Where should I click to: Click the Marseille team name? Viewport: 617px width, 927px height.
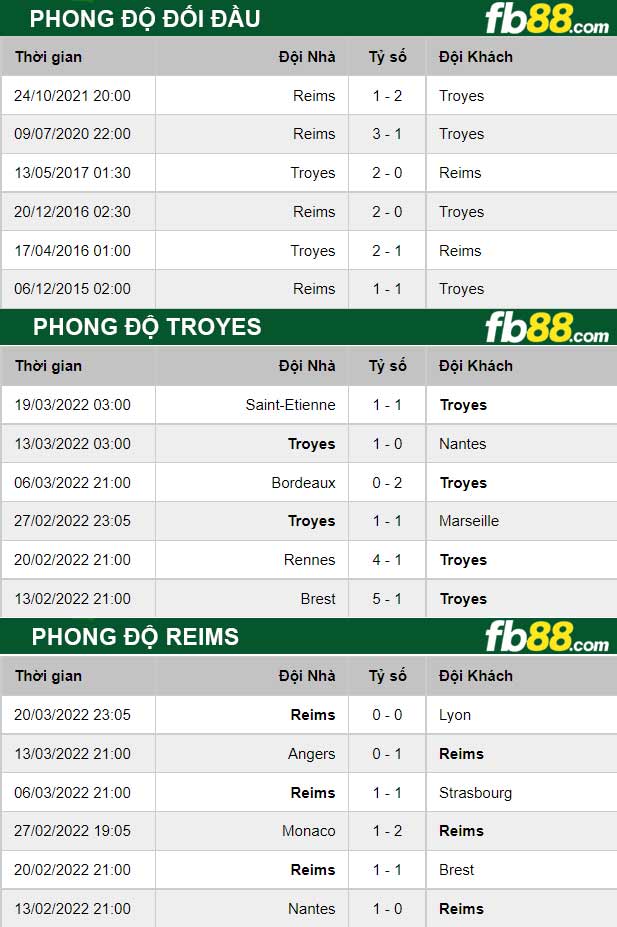[x=469, y=521]
